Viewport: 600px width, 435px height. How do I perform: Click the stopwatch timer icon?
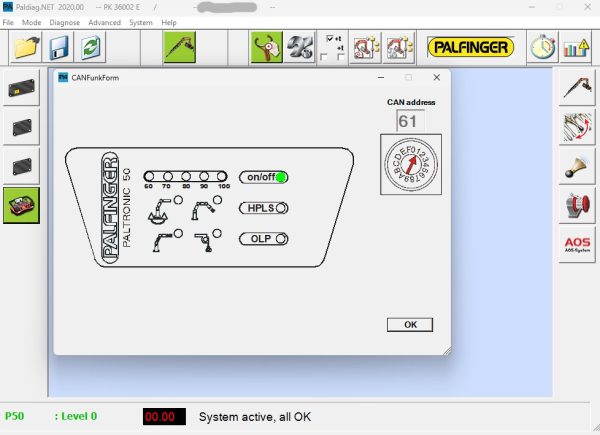pos(543,47)
